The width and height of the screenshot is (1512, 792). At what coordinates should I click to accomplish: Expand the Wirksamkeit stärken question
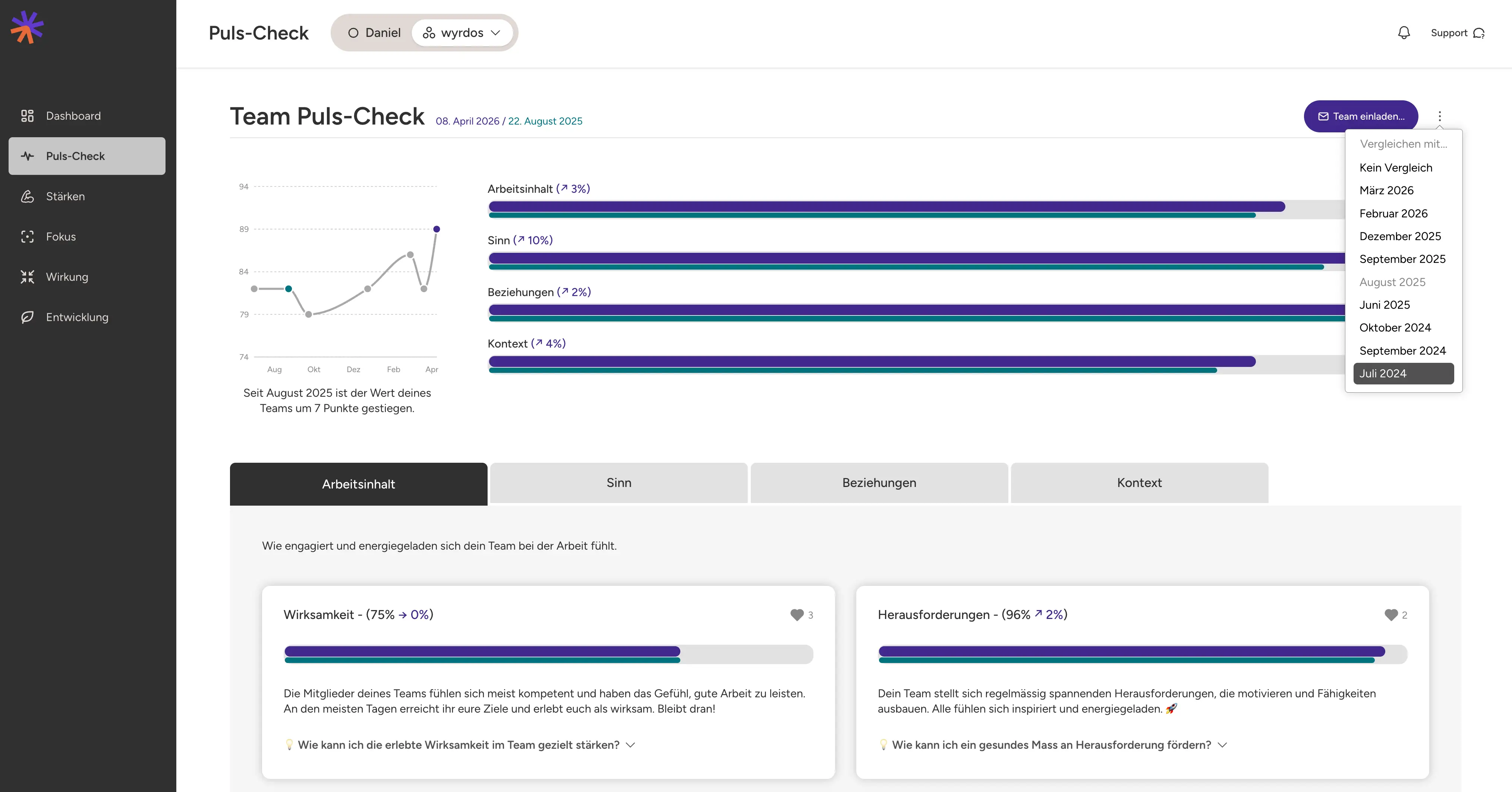tap(460, 744)
